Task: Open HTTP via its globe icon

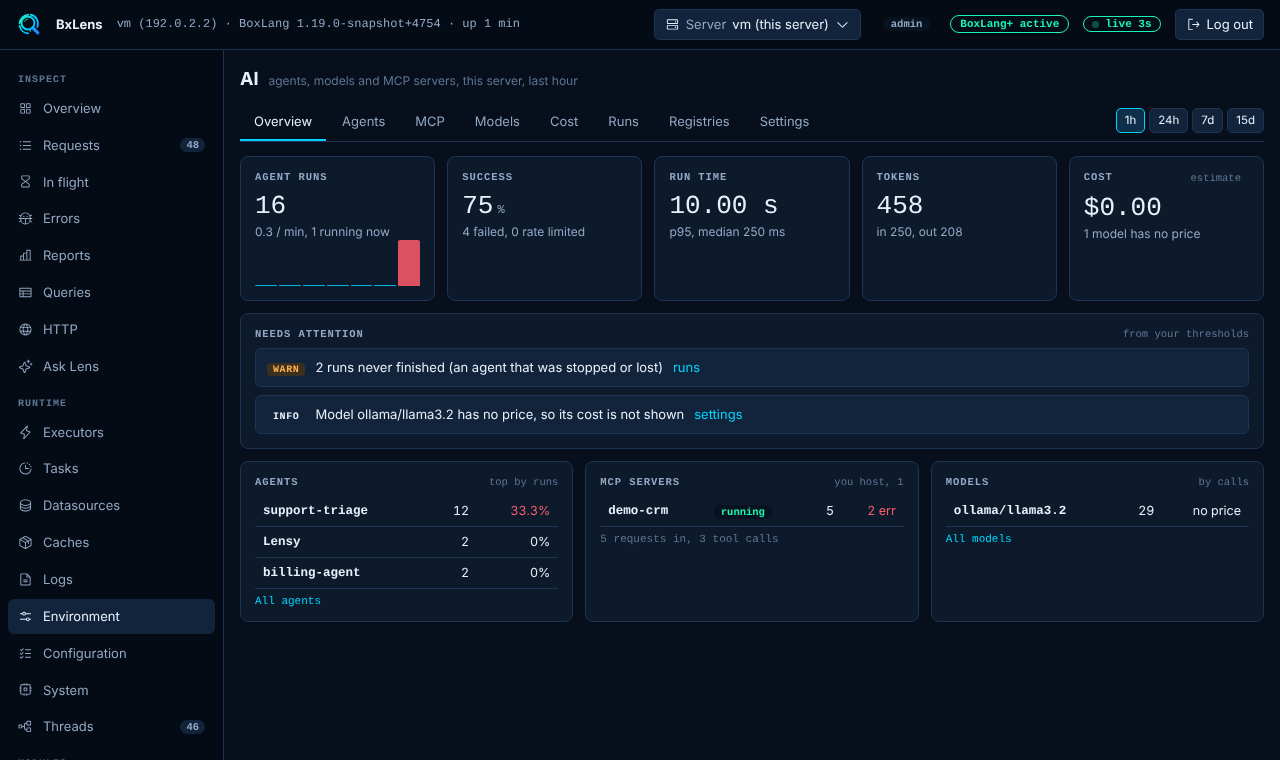Action: click(25, 329)
